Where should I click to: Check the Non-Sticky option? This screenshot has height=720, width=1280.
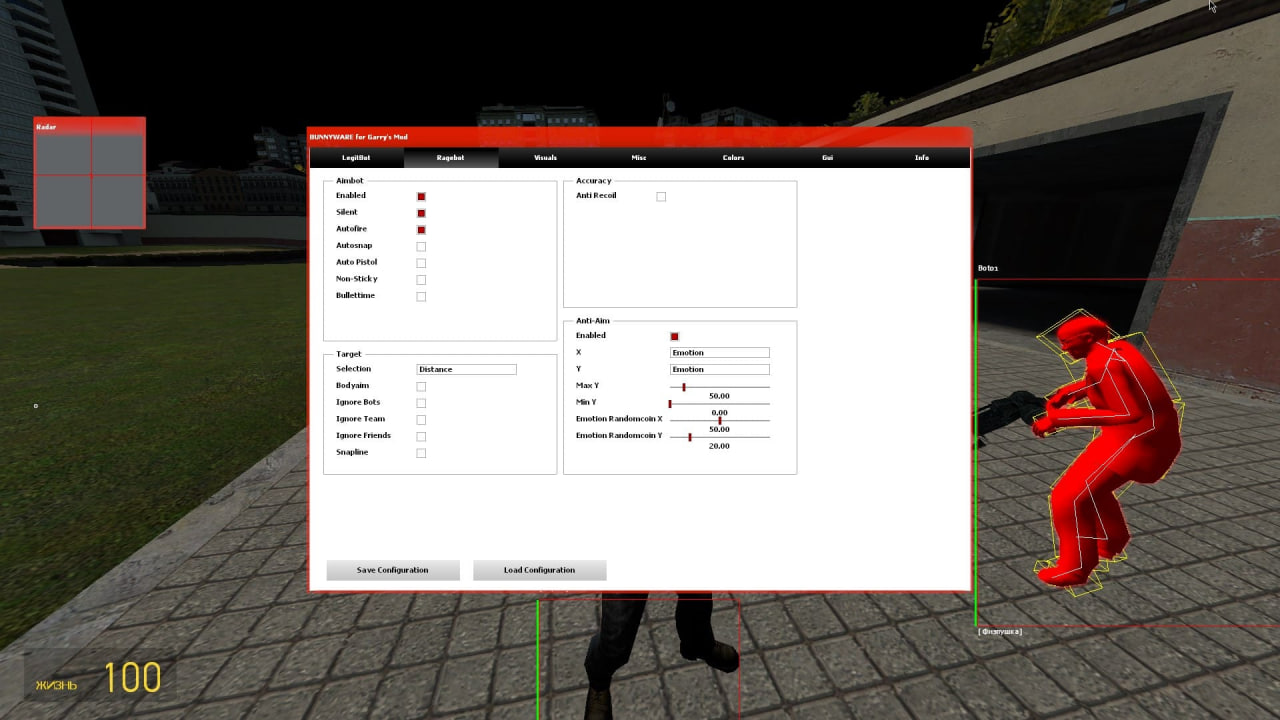[x=421, y=280]
